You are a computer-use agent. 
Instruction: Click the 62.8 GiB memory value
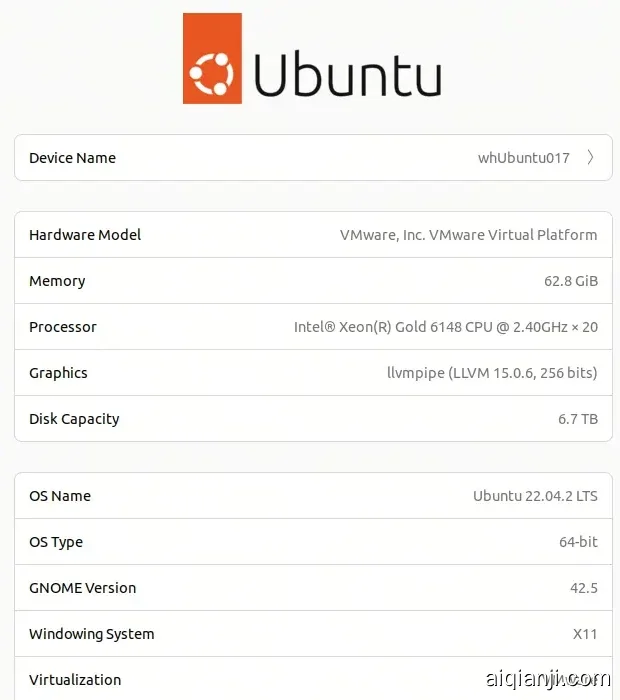pos(570,281)
